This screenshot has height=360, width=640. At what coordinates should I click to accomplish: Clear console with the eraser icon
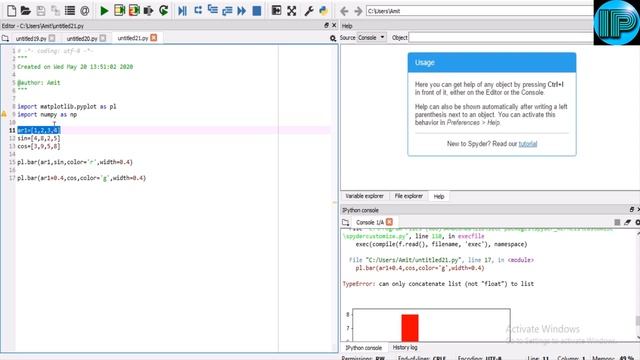(627, 222)
